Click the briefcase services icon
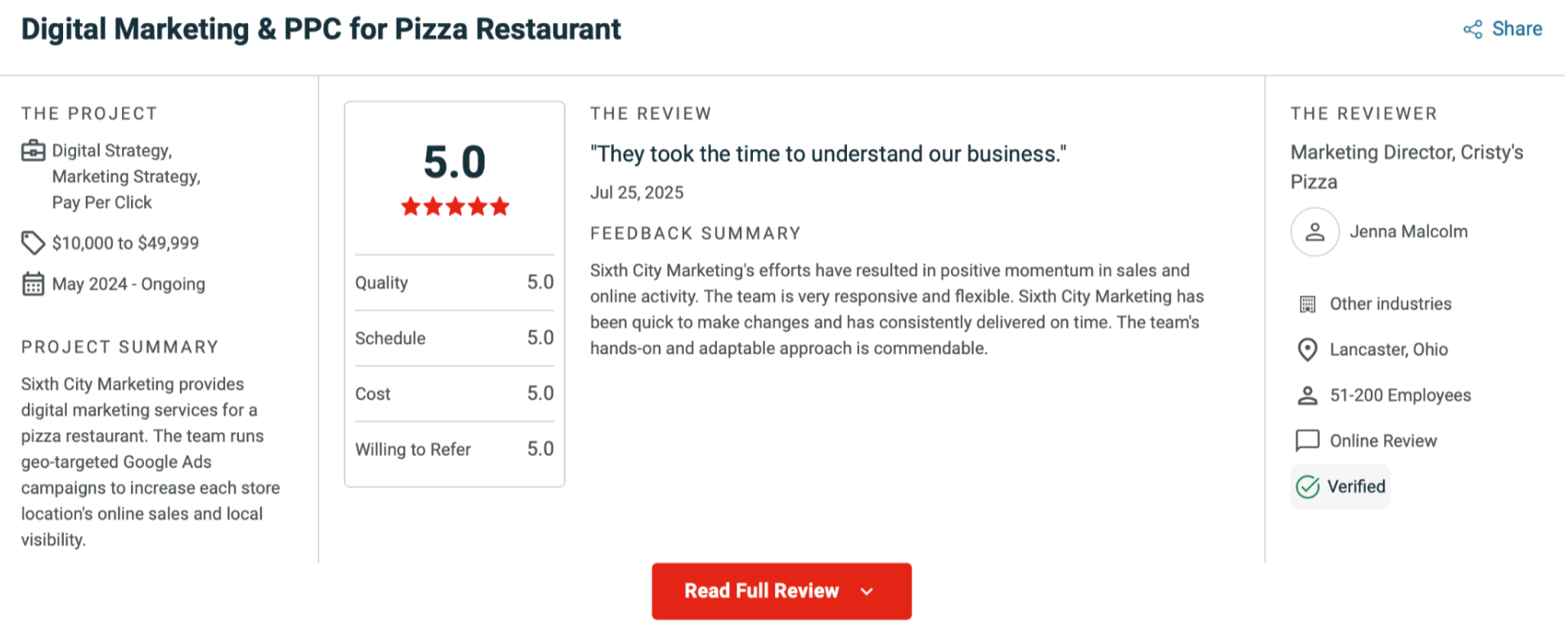1568x637 pixels. (x=34, y=151)
